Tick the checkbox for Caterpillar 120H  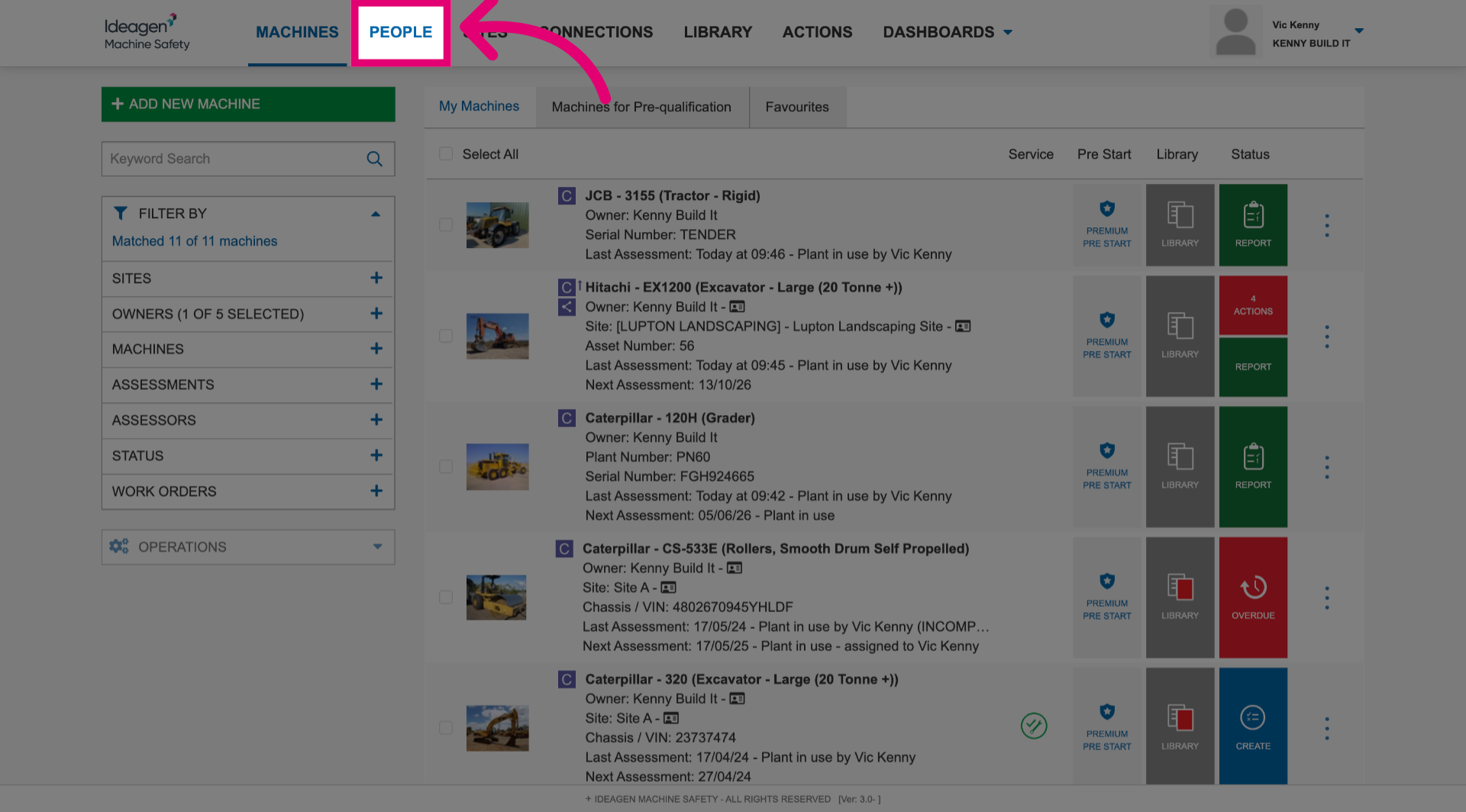[446, 467]
